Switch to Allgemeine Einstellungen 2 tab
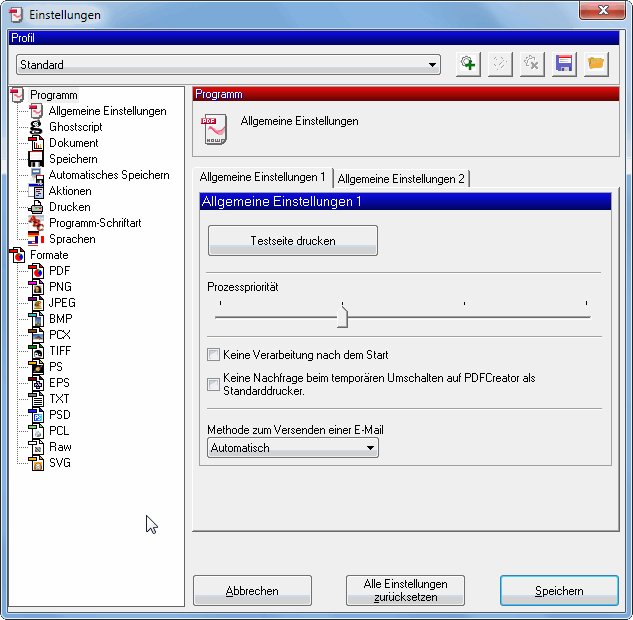The image size is (633, 620). (x=401, y=179)
